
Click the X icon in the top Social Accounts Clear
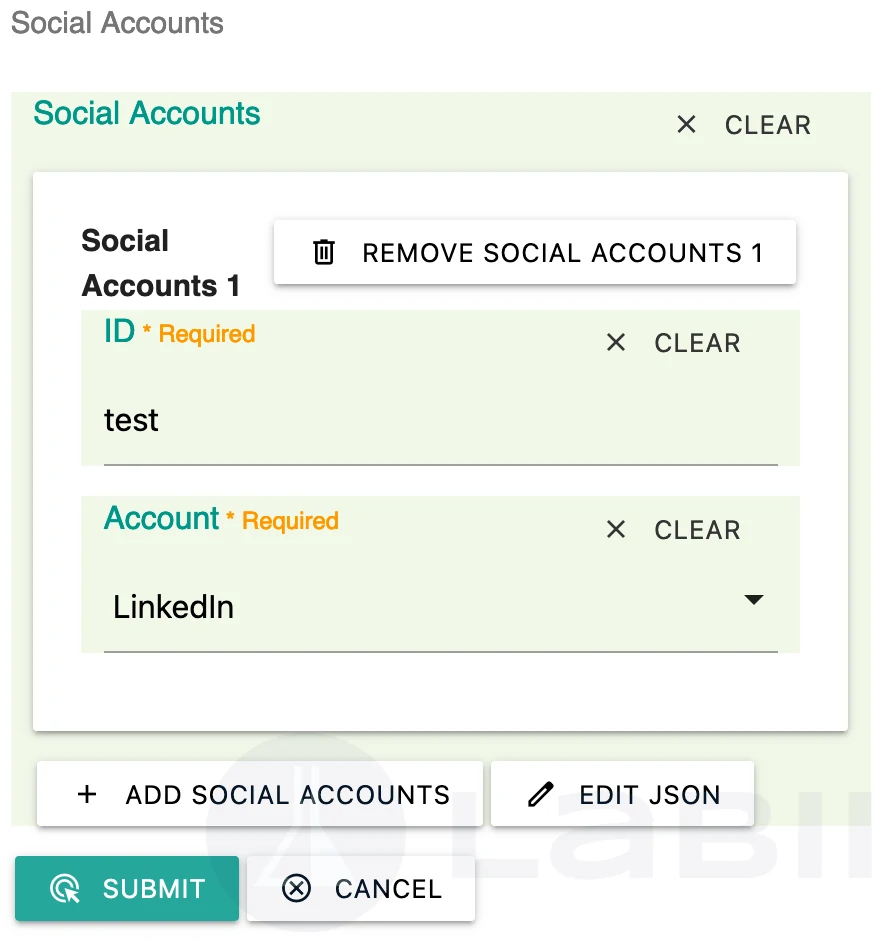[x=686, y=125]
